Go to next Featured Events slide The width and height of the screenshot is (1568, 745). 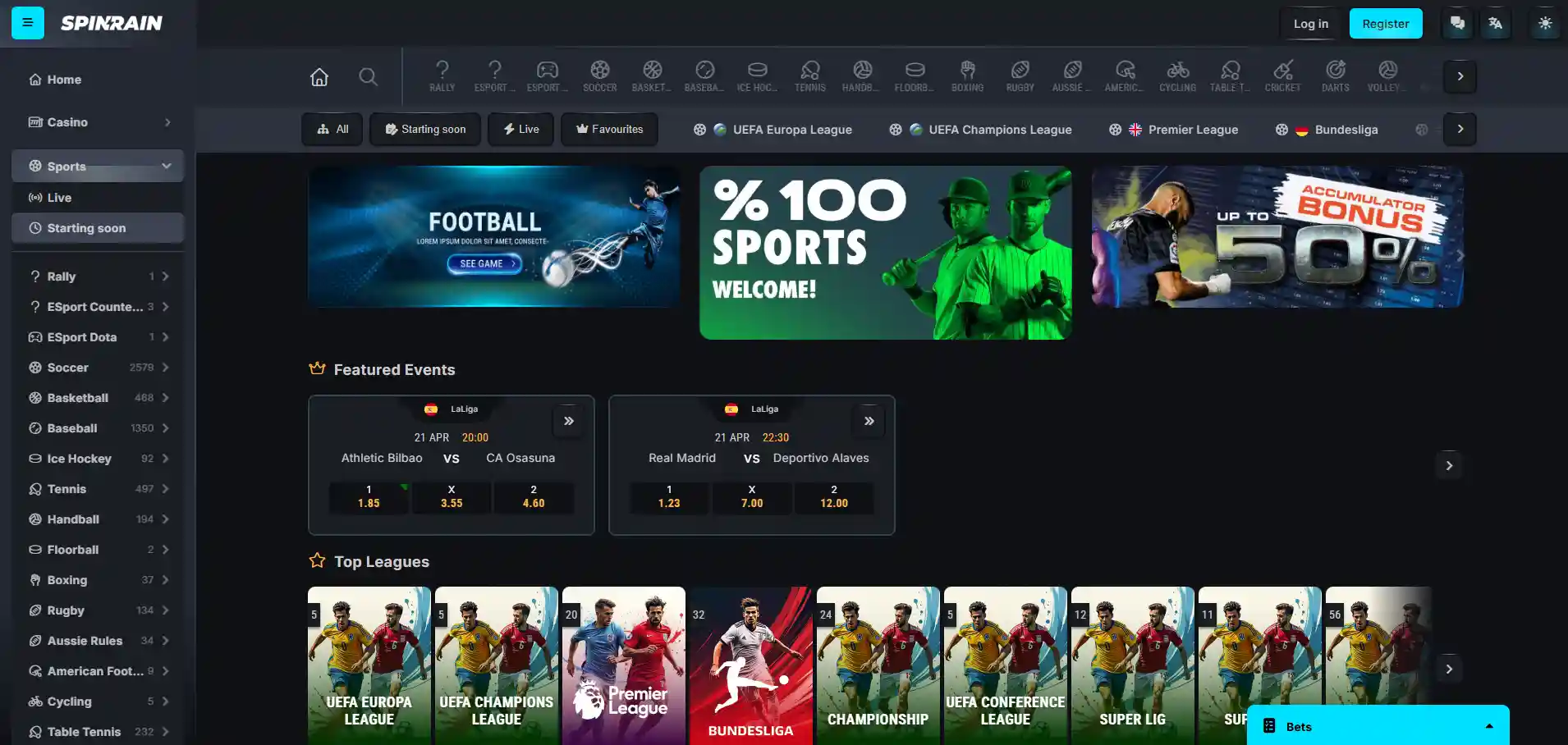(x=1449, y=465)
